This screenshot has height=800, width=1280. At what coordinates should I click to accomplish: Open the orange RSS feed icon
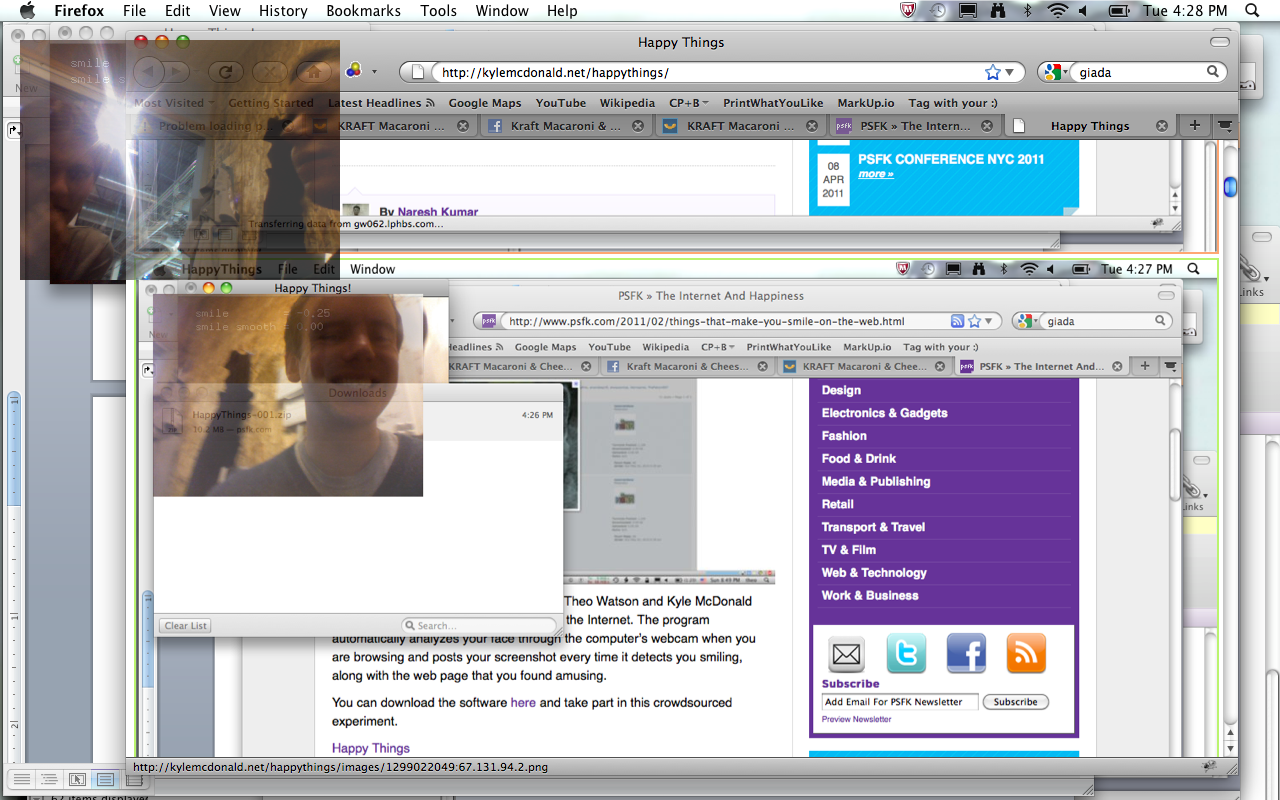(x=1025, y=654)
